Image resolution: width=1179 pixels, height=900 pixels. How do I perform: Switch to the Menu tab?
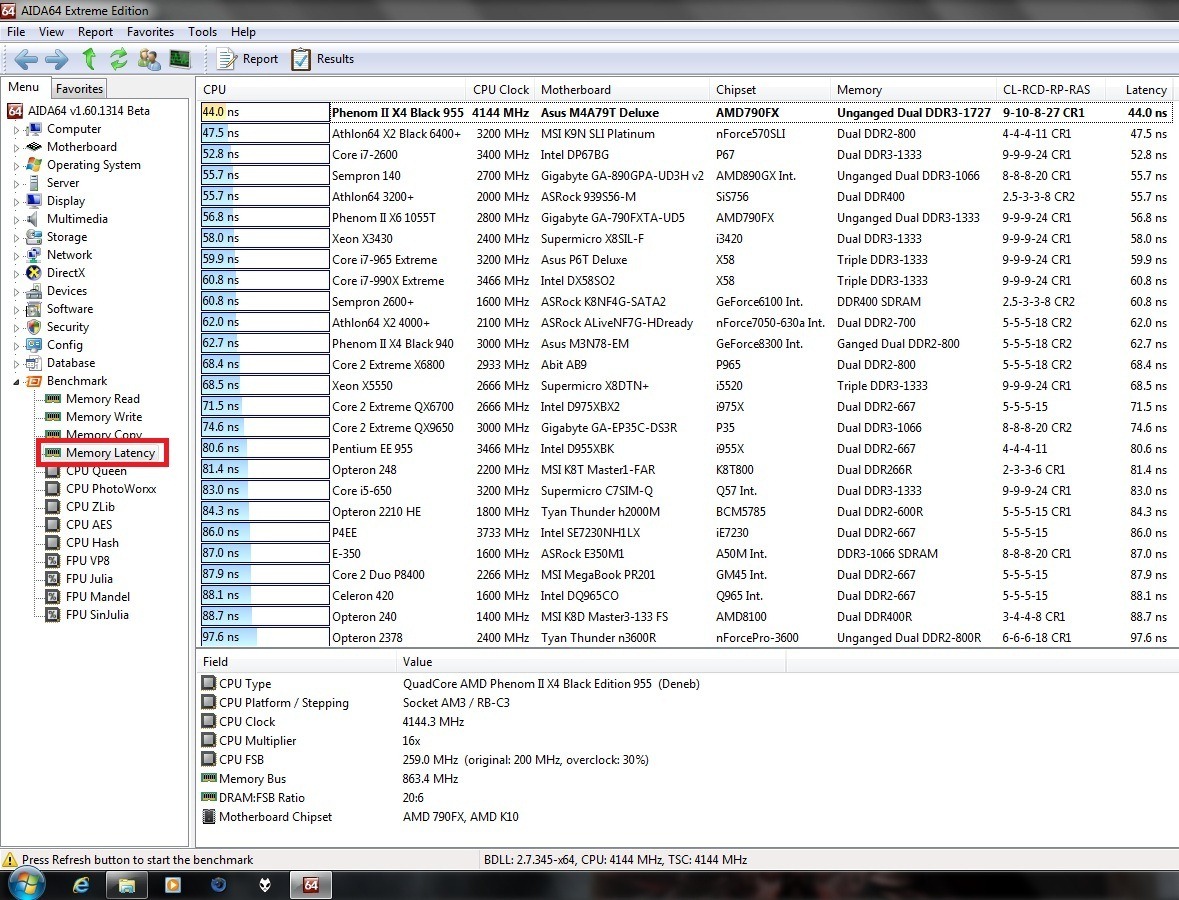pos(23,87)
